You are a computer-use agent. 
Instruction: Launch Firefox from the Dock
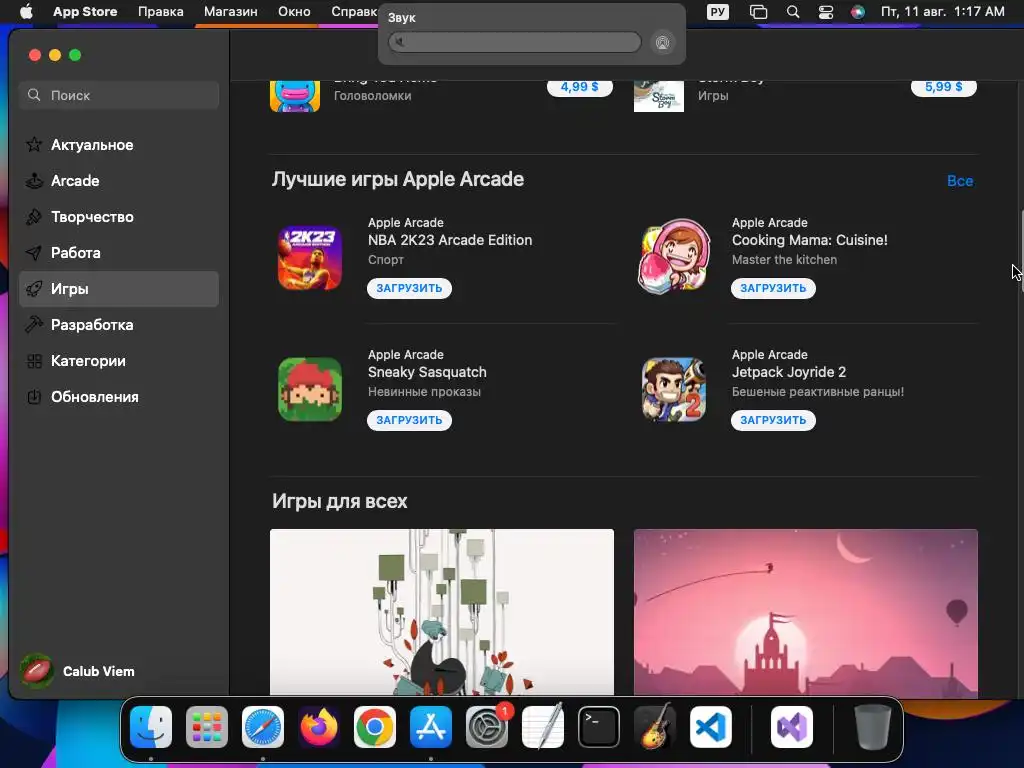point(319,727)
